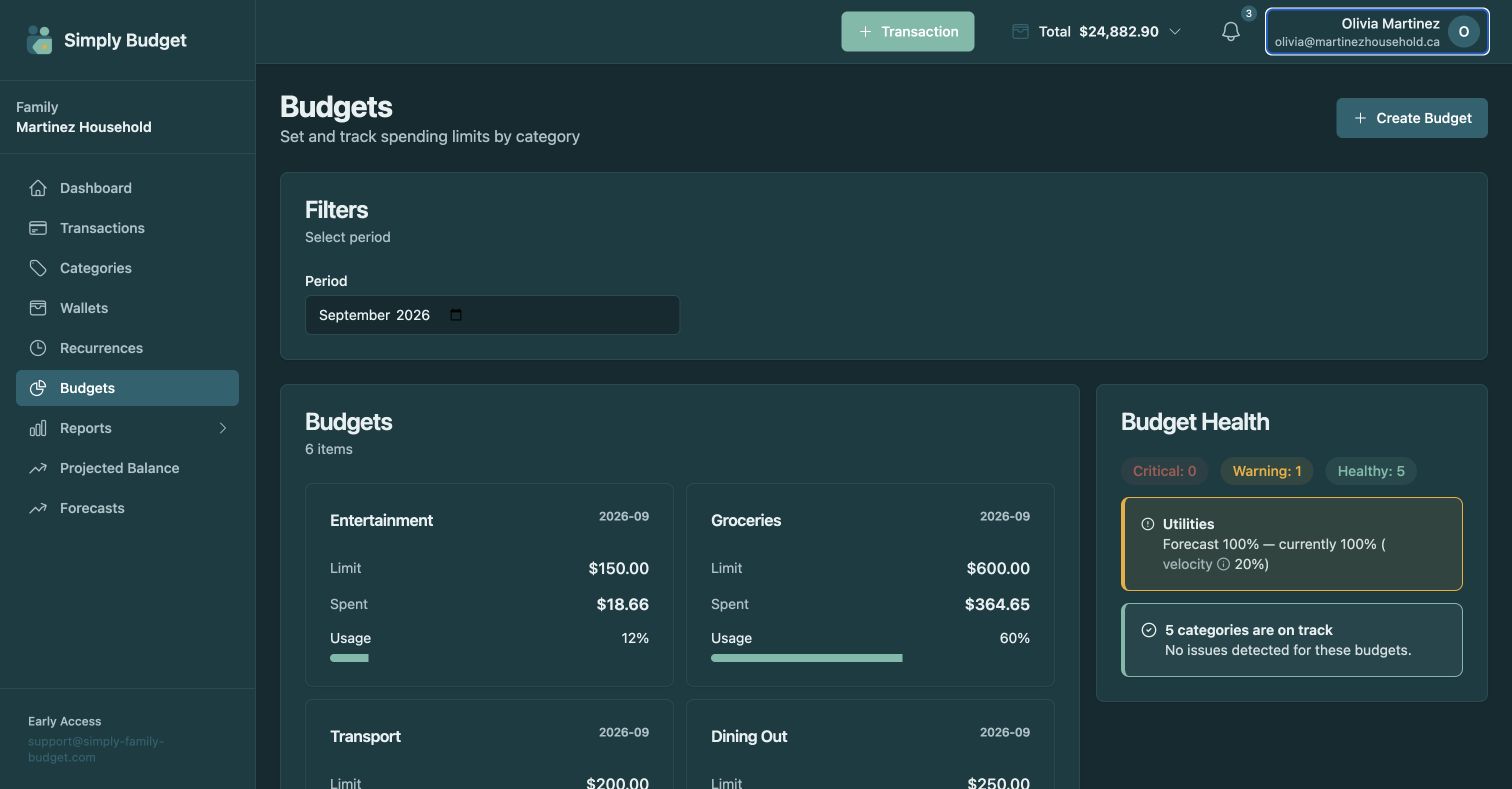This screenshot has height=789, width=1512.
Task: Click the Utilities warning title
Action: (x=1188, y=524)
